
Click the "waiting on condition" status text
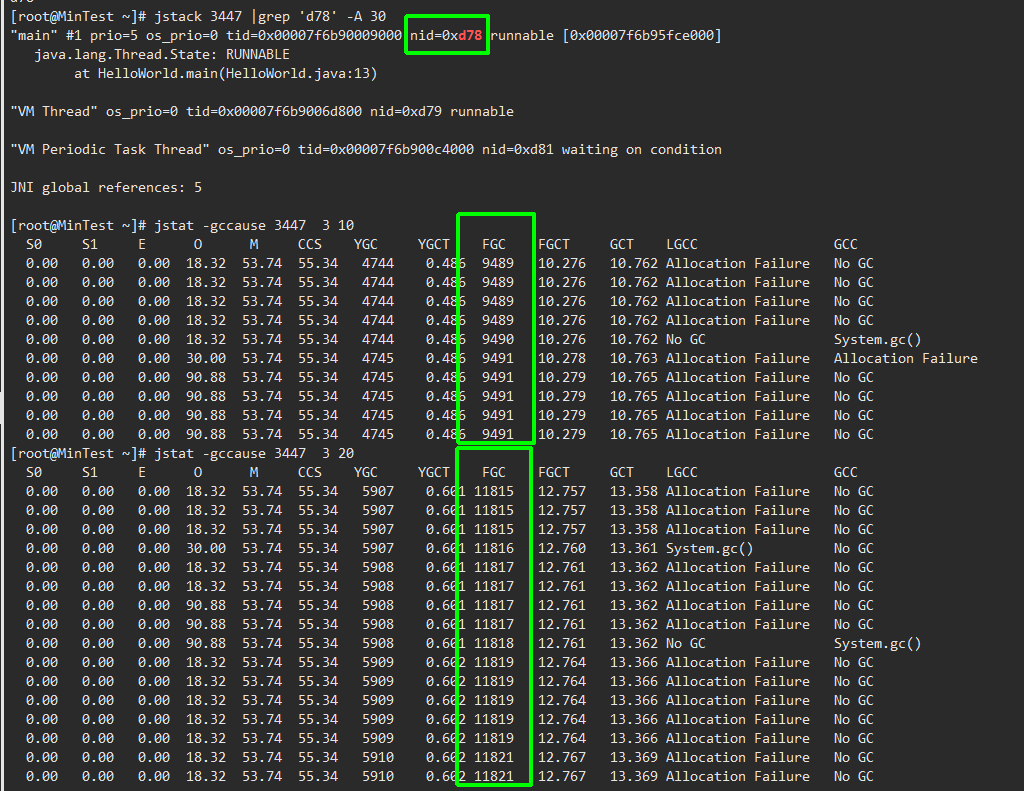click(641, 149)
